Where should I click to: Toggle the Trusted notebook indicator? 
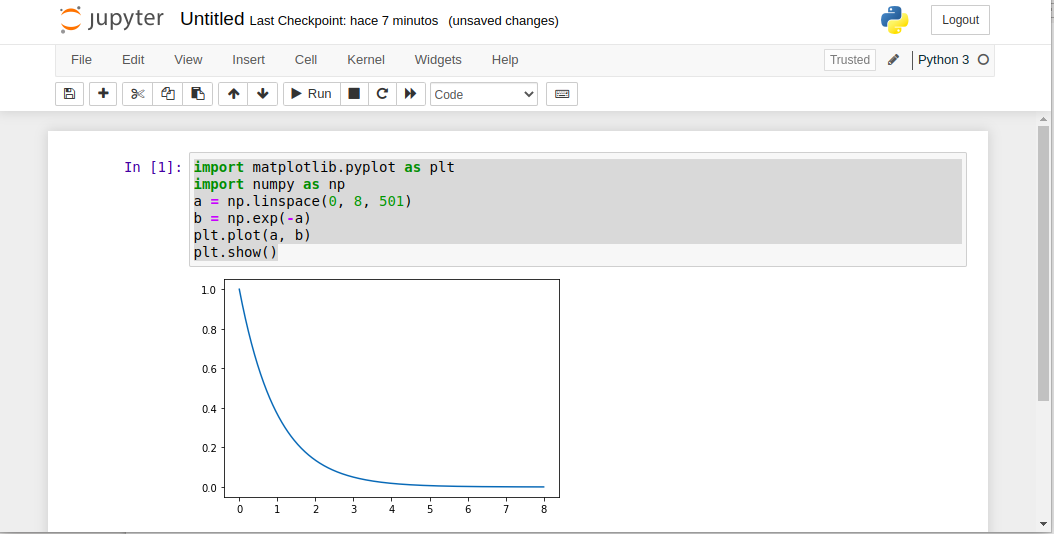click(x=850, y=60)
